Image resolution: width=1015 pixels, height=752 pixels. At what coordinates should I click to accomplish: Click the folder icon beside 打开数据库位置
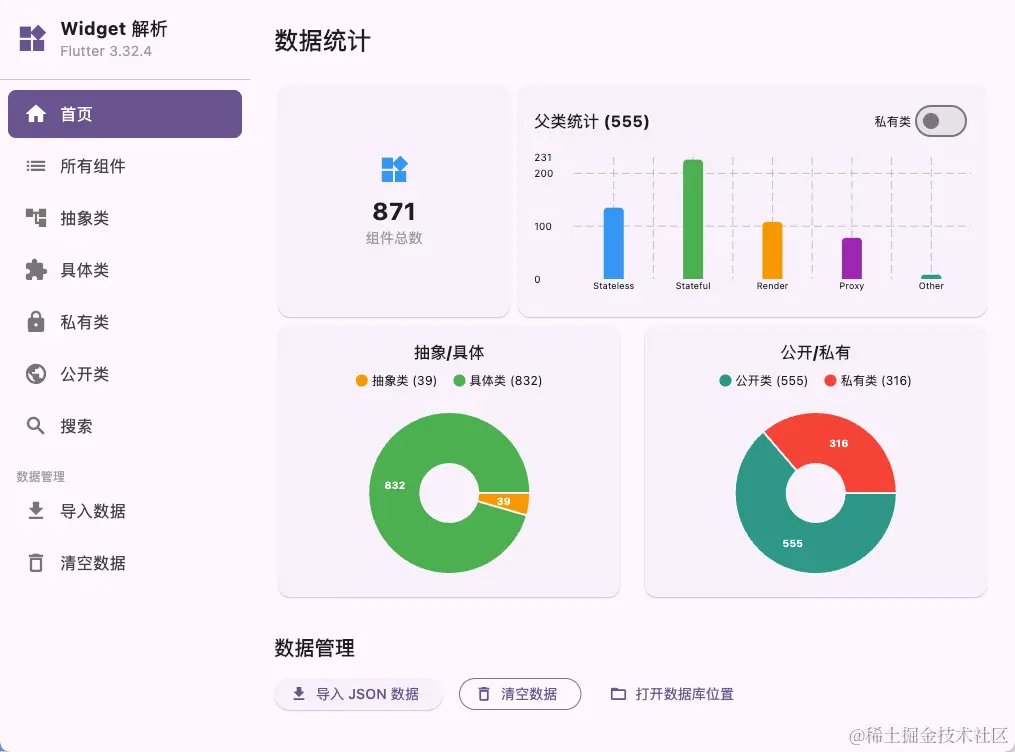tap(618, 694)
